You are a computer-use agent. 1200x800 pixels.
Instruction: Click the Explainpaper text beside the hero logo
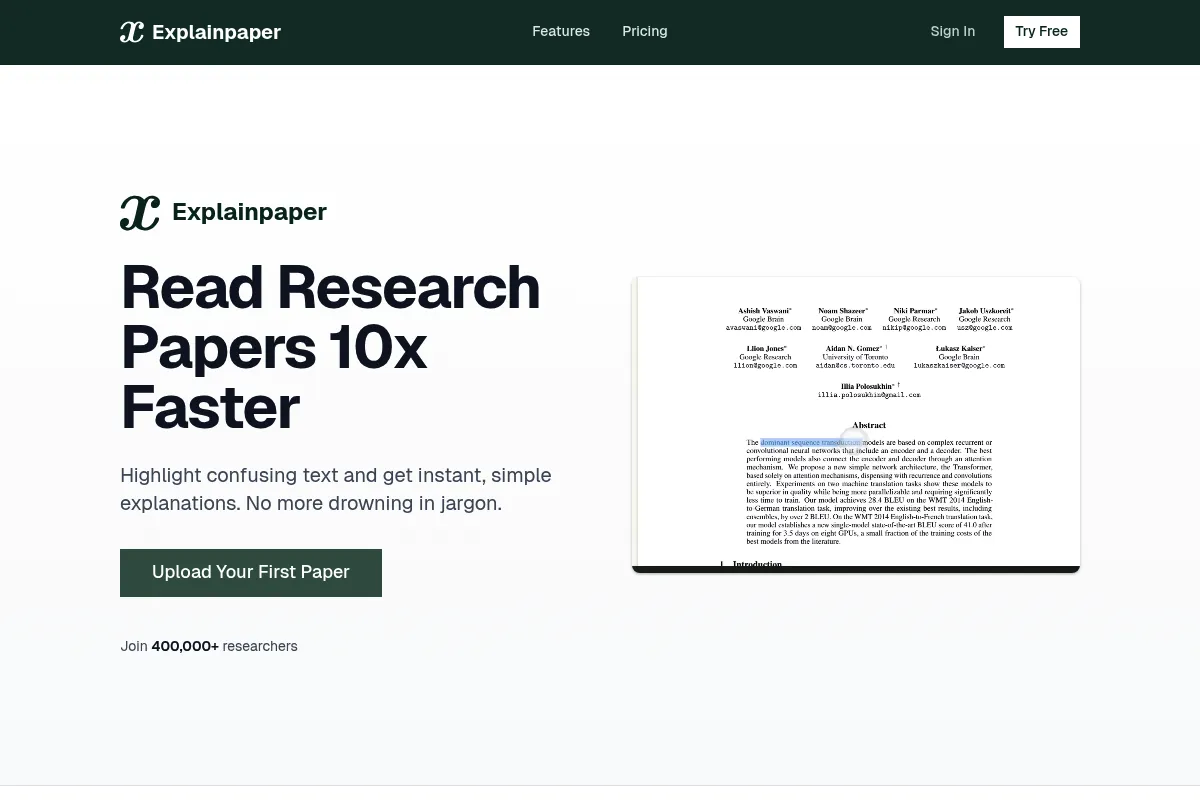[250, 212]
